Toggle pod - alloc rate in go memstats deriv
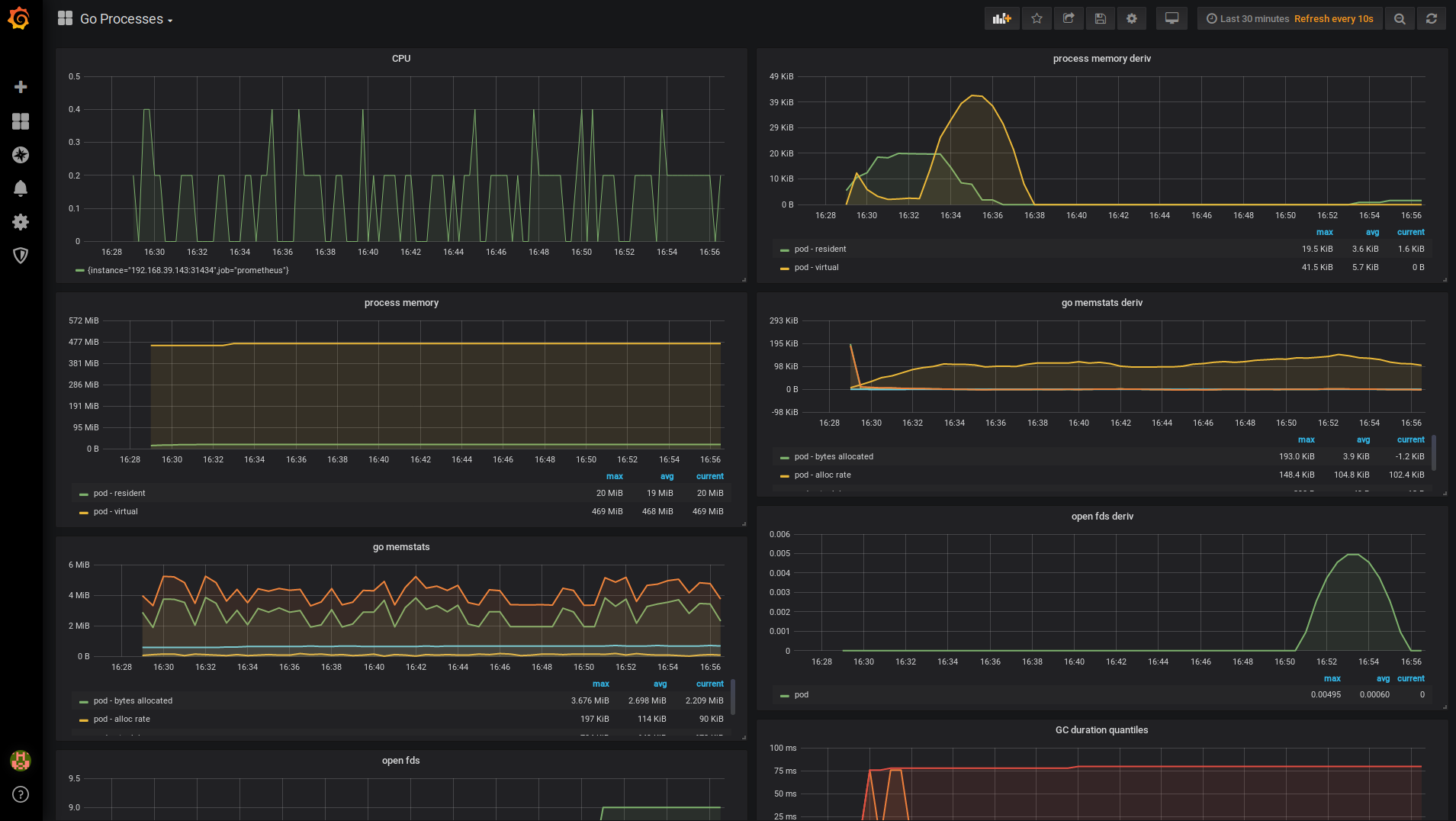The width and height of the screenshot is (1456, 821). pyautogui.click(x=822, y=475)
